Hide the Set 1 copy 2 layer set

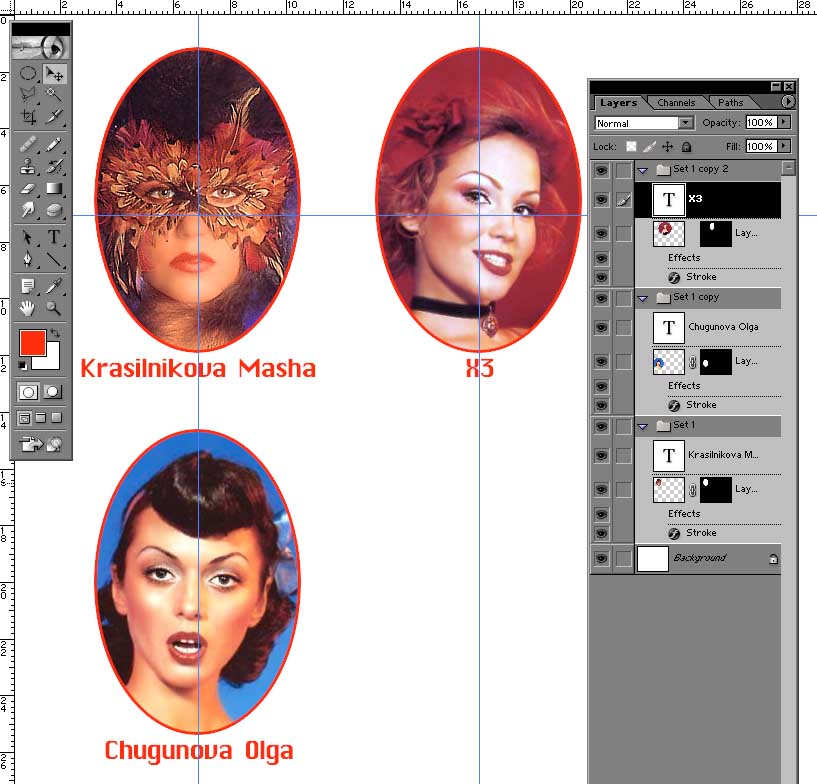(601, 170)
